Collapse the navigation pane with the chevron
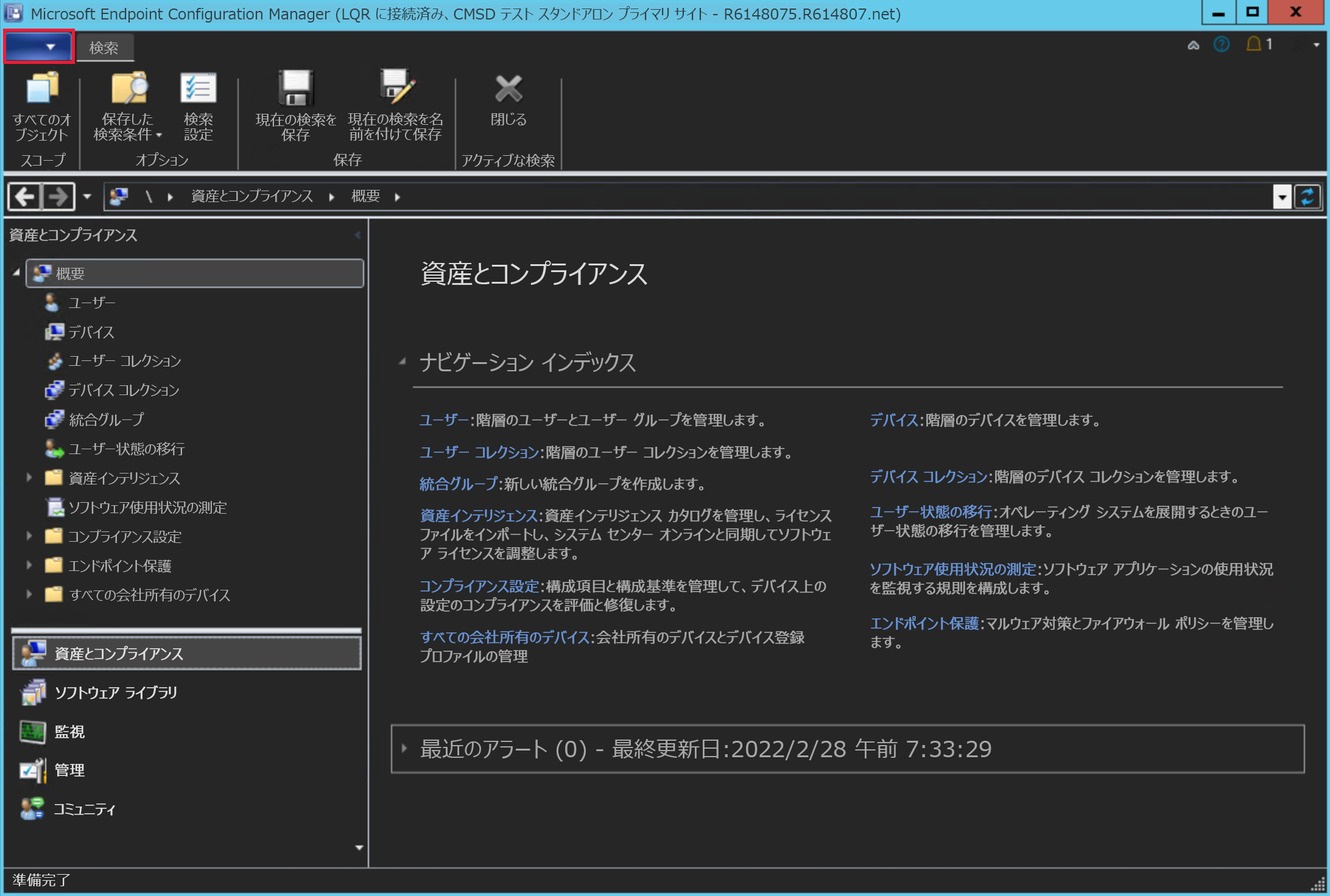Viewport: 1330px width, 896px height. point(357,235)
